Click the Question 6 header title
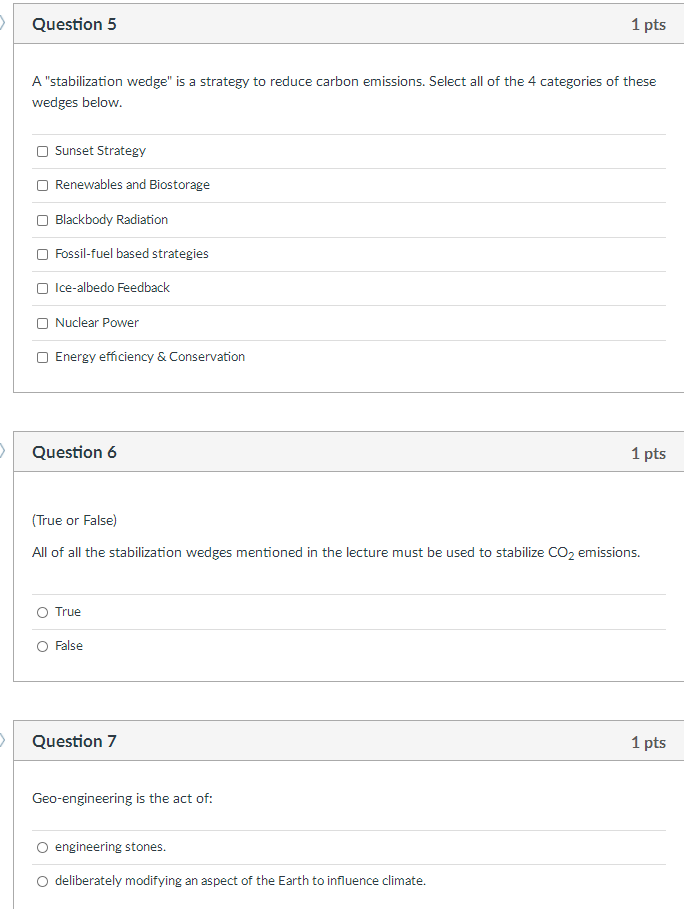Screen dimensions: 684x909 [74, 452]
